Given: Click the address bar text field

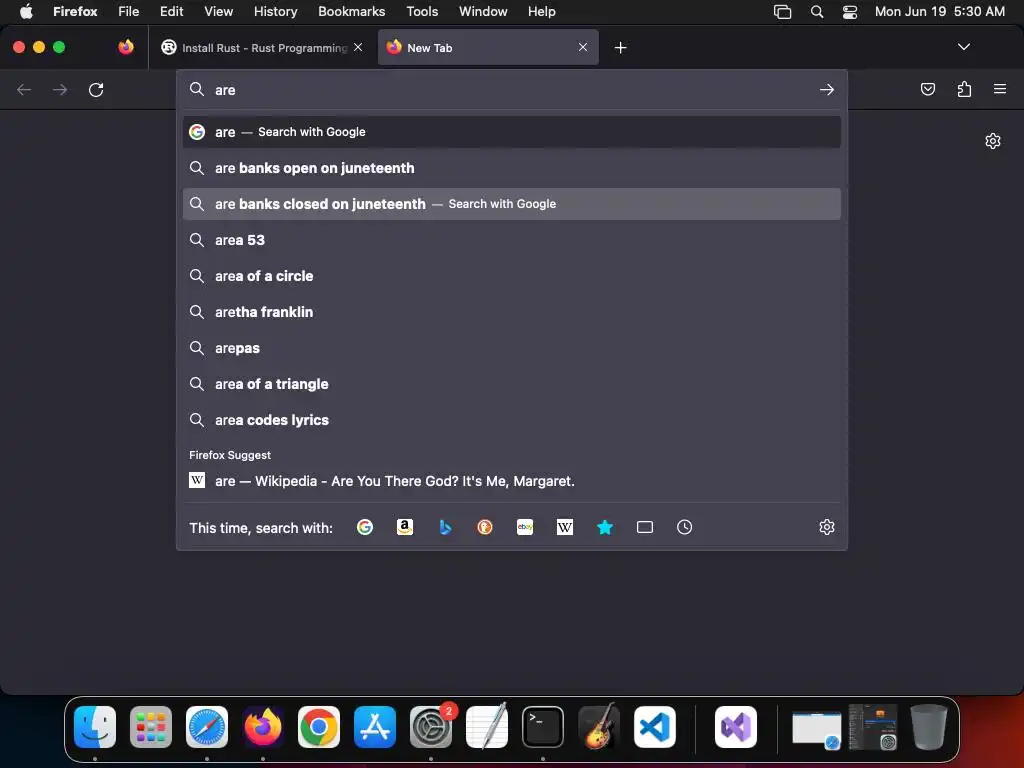Looking at the screenshot, I should (513, 89).
